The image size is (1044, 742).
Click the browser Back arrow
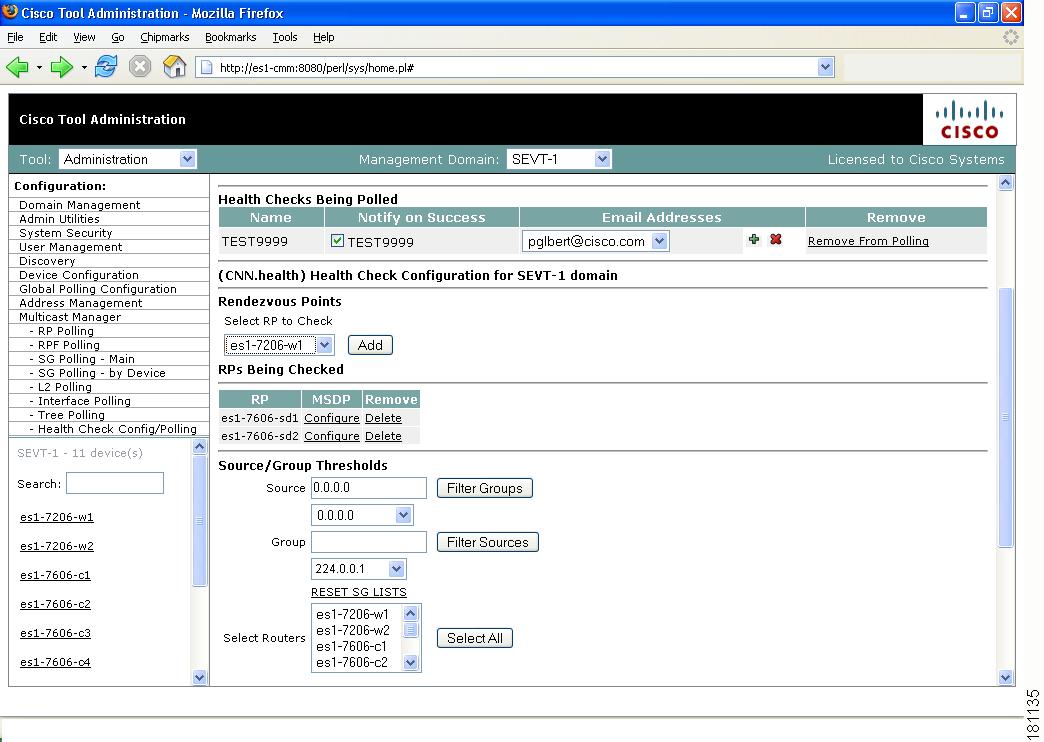[17, 67]
